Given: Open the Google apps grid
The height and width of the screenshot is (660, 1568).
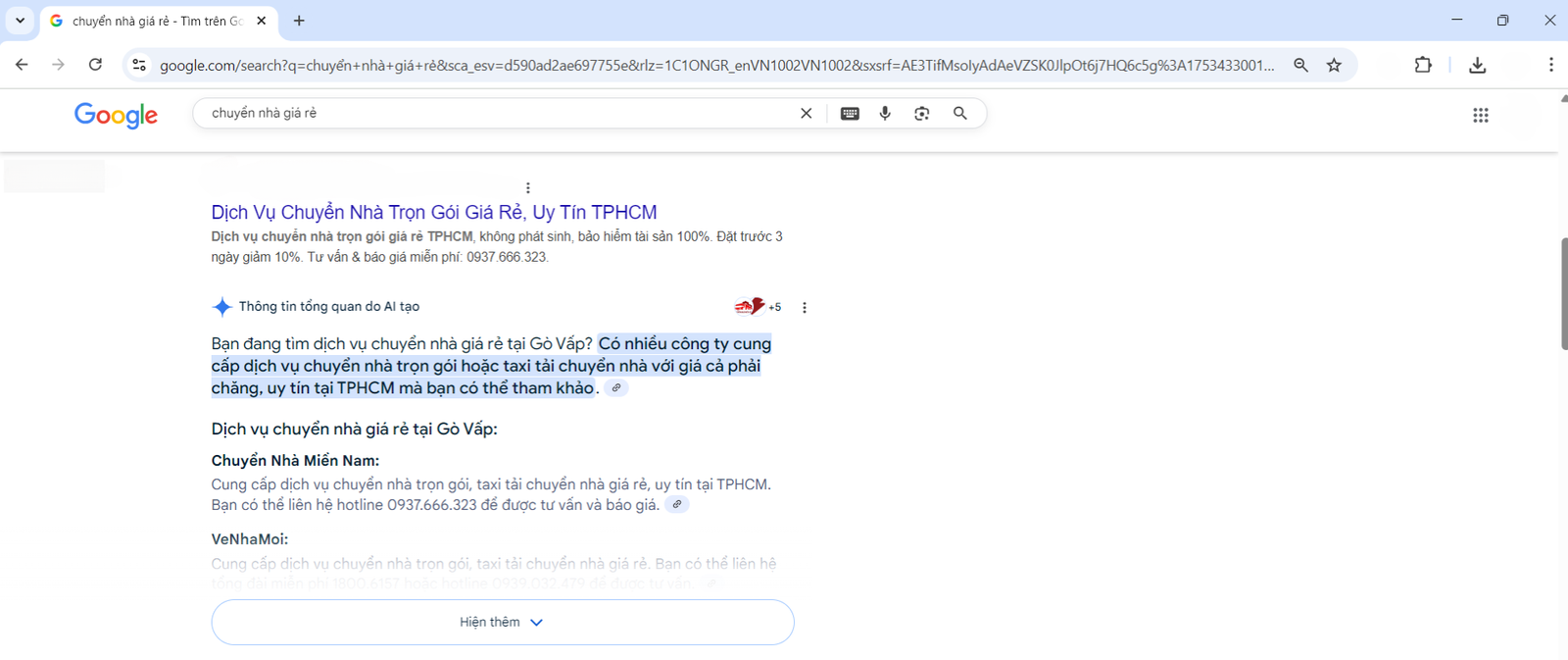Looking at the screenshot, I should click(x=1481, y=115).
